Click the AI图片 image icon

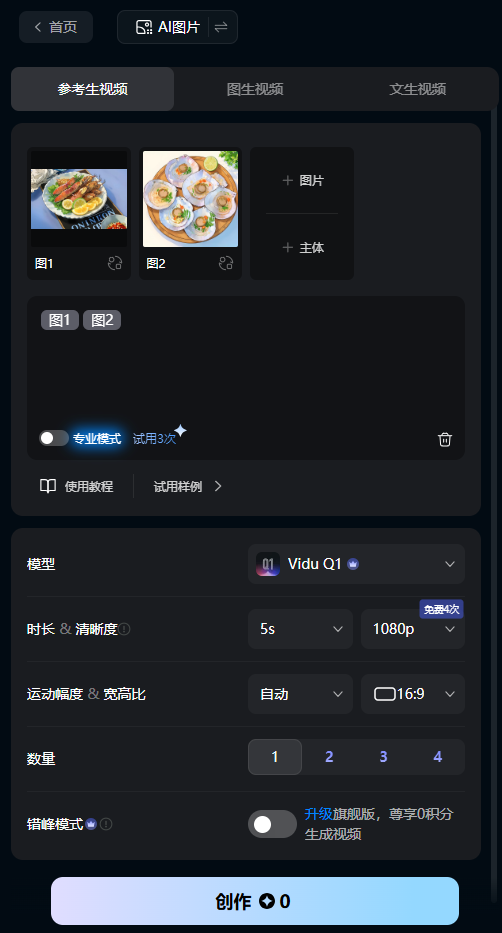[x=144, y=27]
